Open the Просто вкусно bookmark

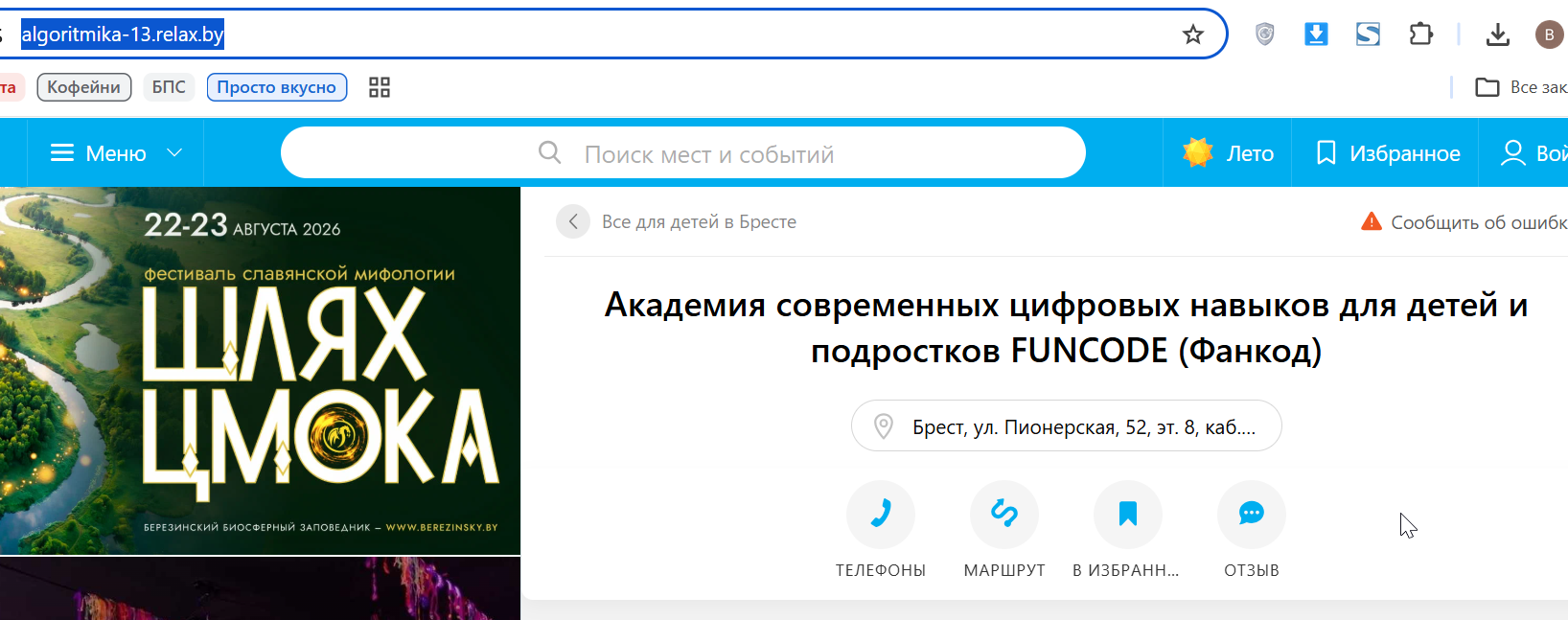tap(277, 87)
